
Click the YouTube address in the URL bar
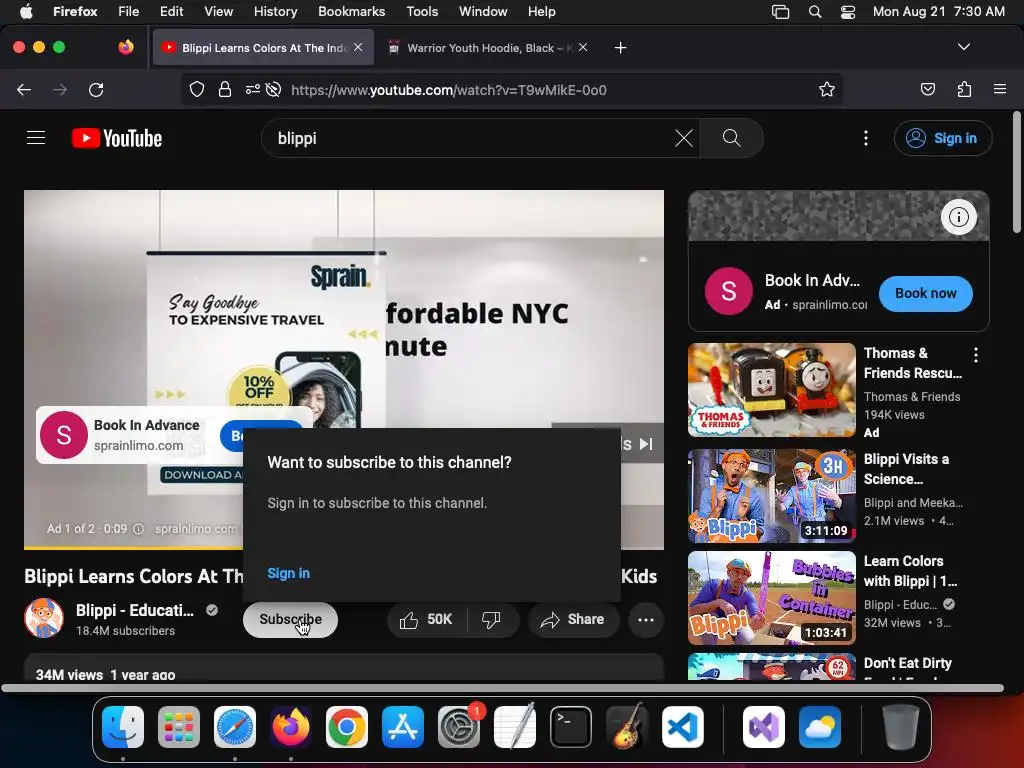[x=449, y=90]
